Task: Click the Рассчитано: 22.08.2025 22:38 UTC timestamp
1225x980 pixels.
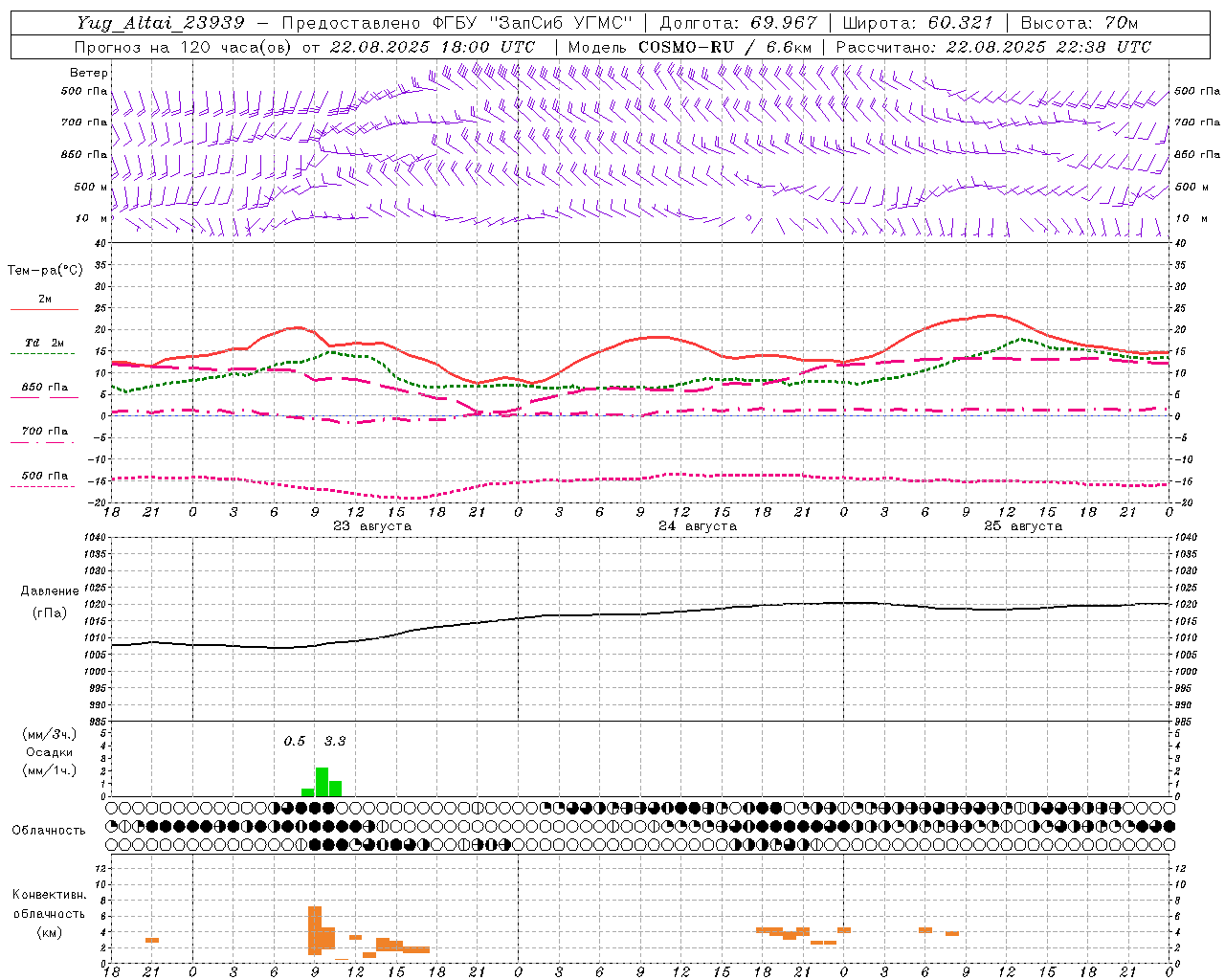Action: [993, 47]
